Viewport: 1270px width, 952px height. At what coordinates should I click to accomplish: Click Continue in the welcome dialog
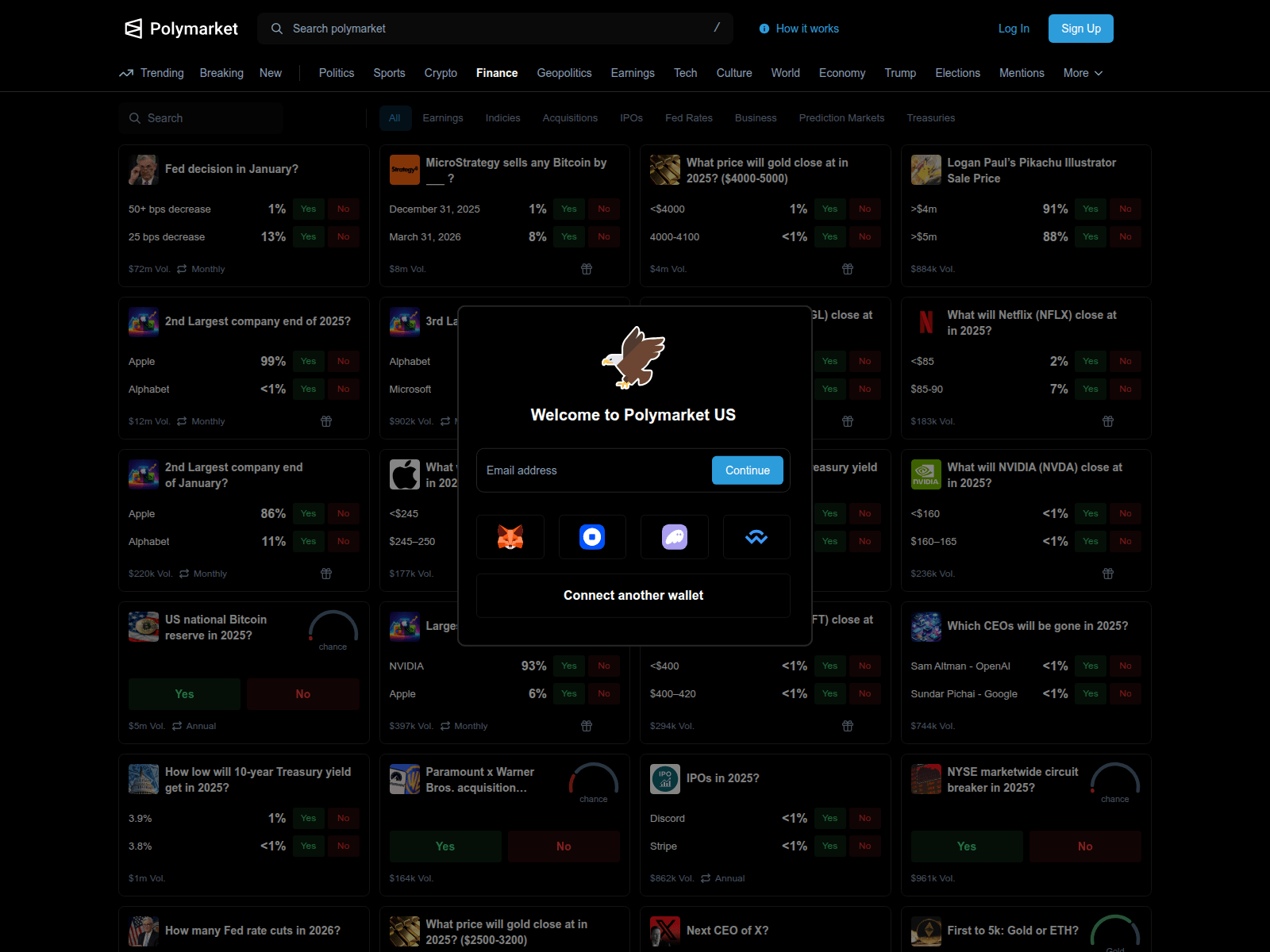coord(748,470)
